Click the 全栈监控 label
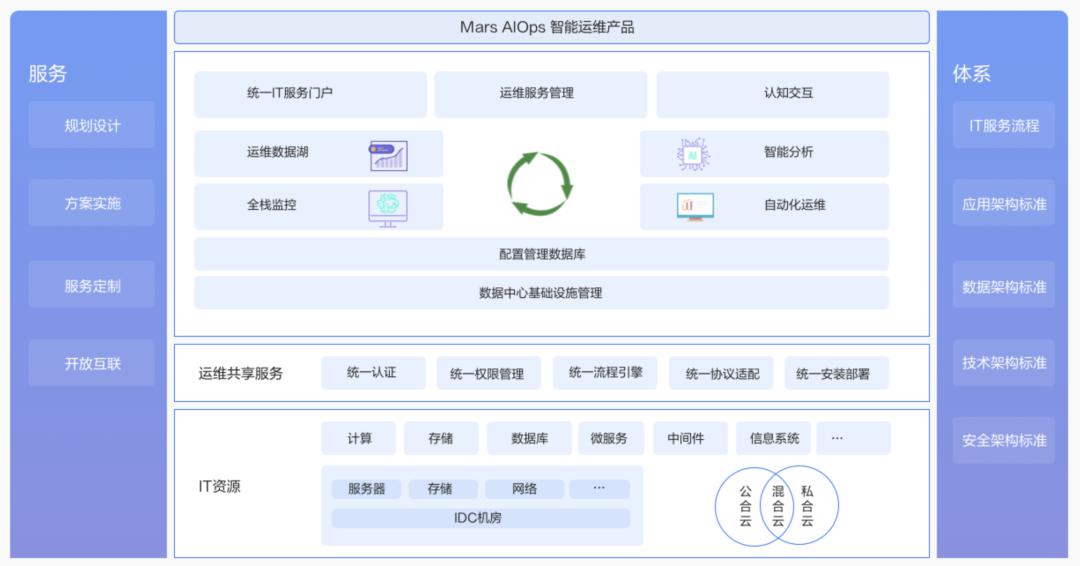Screen dimensions: 1080x566 pyautogui.click(x=271, y=205)
